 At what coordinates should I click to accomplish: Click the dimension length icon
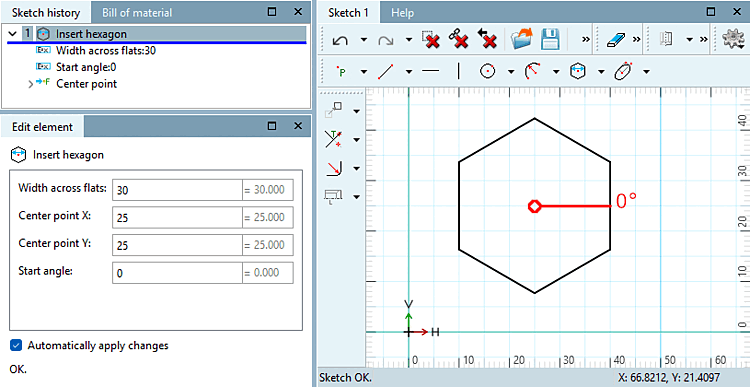tap(332, 196)
